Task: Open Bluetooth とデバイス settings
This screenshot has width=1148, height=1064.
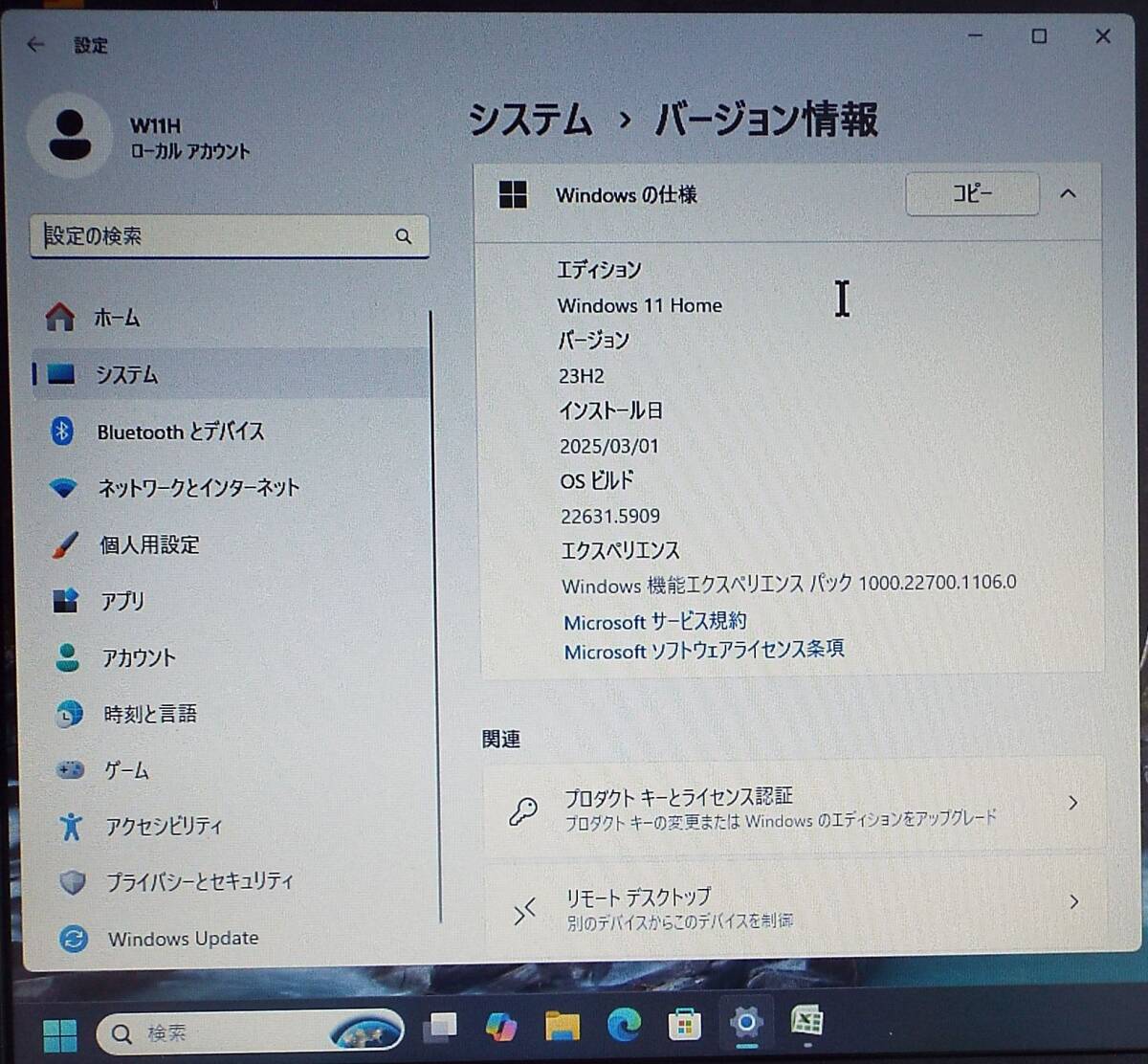Action: click(x=232, y=431)
